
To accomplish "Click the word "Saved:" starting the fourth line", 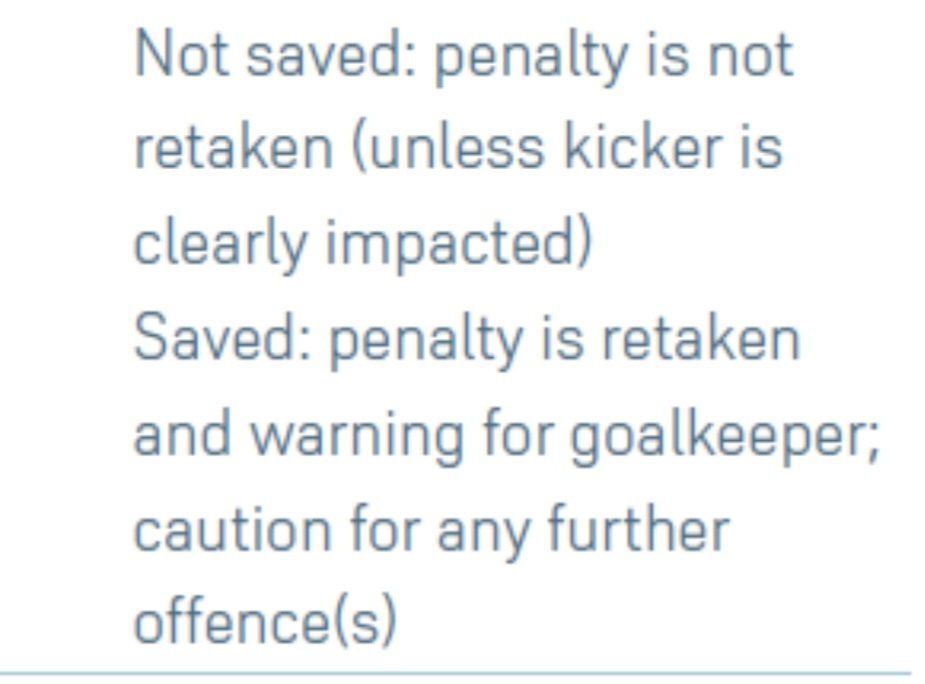I will 222,338.
